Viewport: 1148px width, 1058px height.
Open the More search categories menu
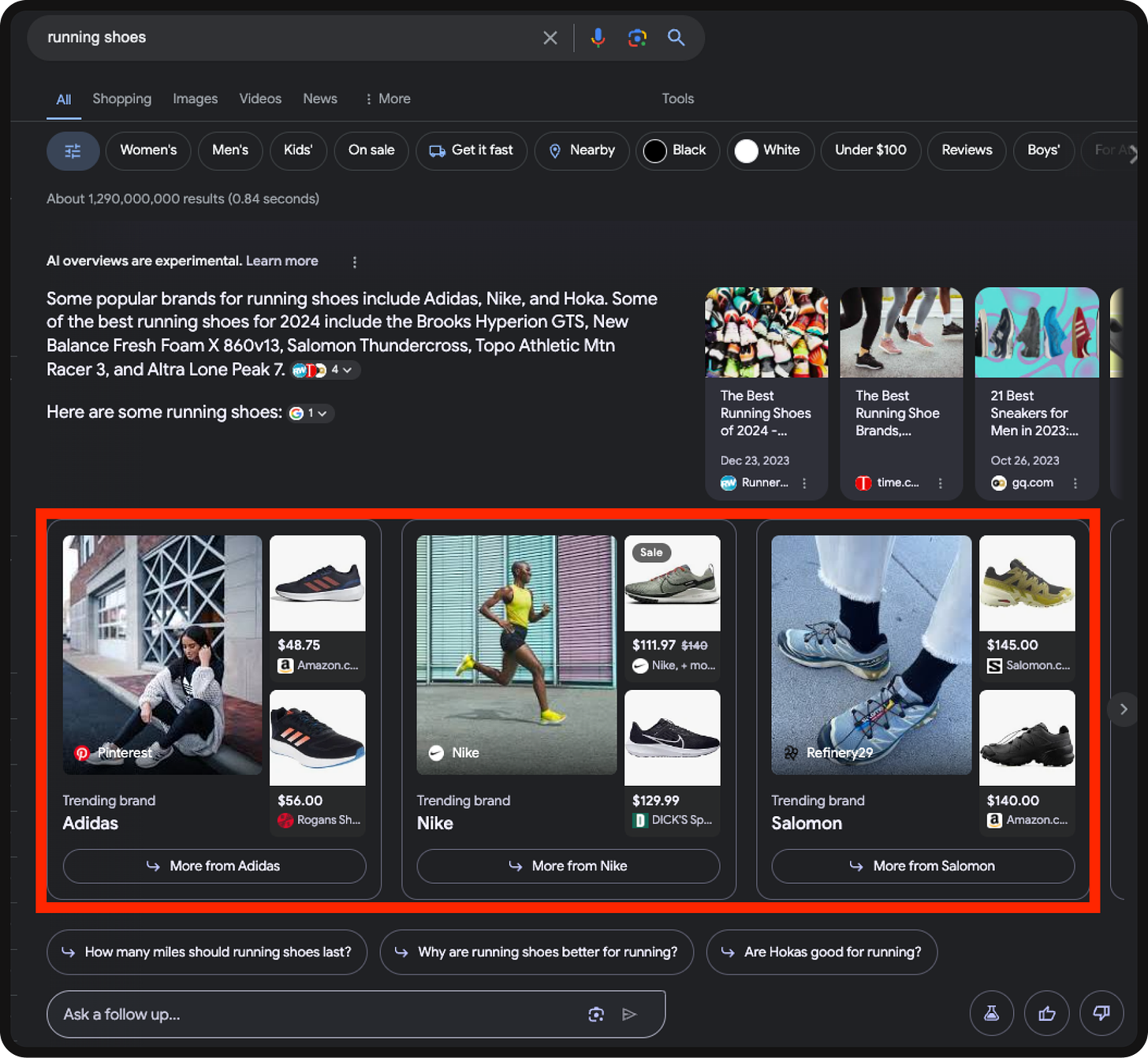pos(387,99)
